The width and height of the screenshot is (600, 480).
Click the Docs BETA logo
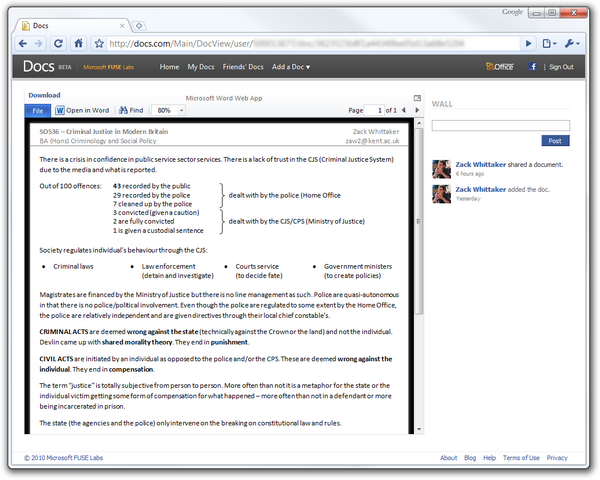click(x=47, y=67)
